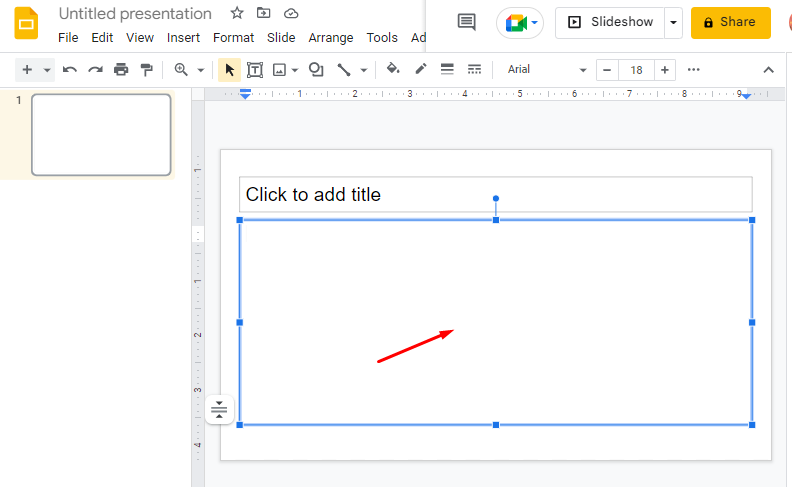The width and height of the screenshot is (792, 487).
Task: Select the Line tool
Action: 343,70
